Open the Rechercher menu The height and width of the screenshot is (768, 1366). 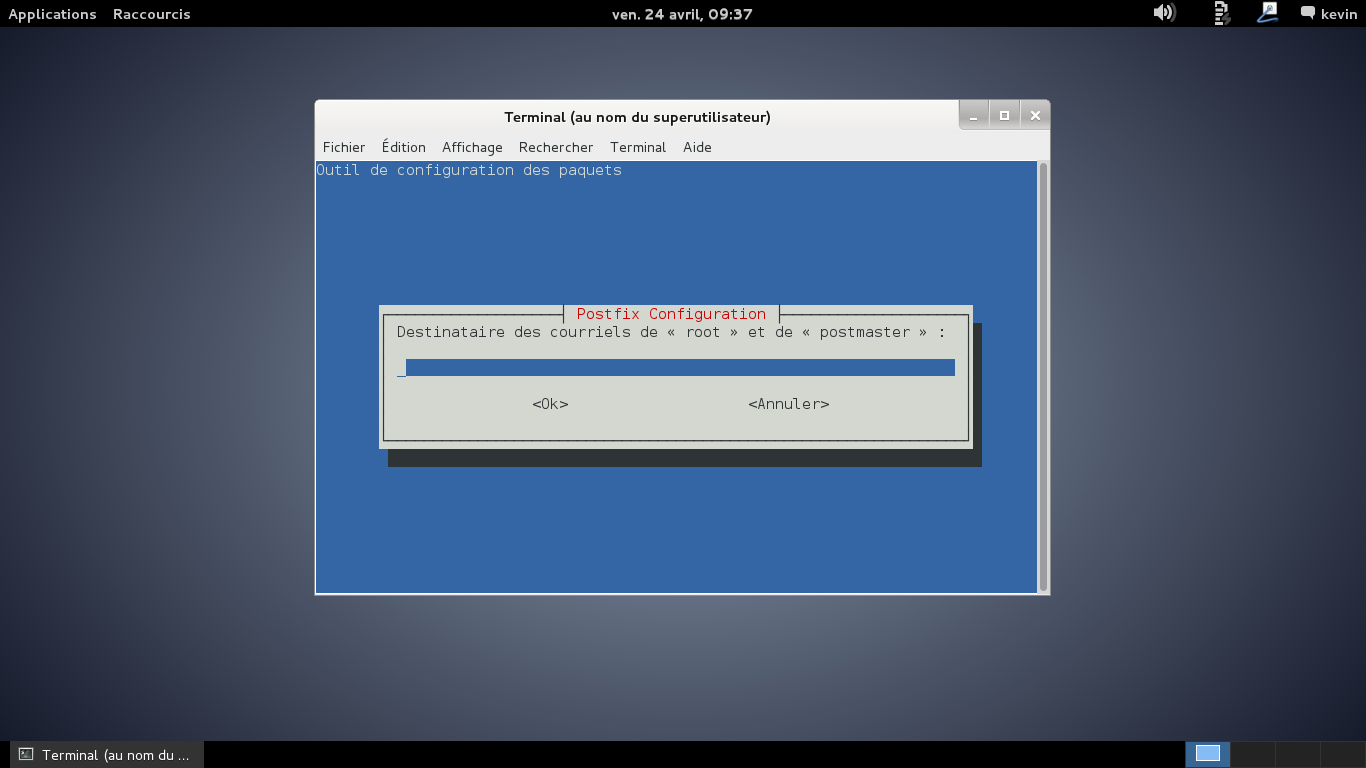coord(556,147)
